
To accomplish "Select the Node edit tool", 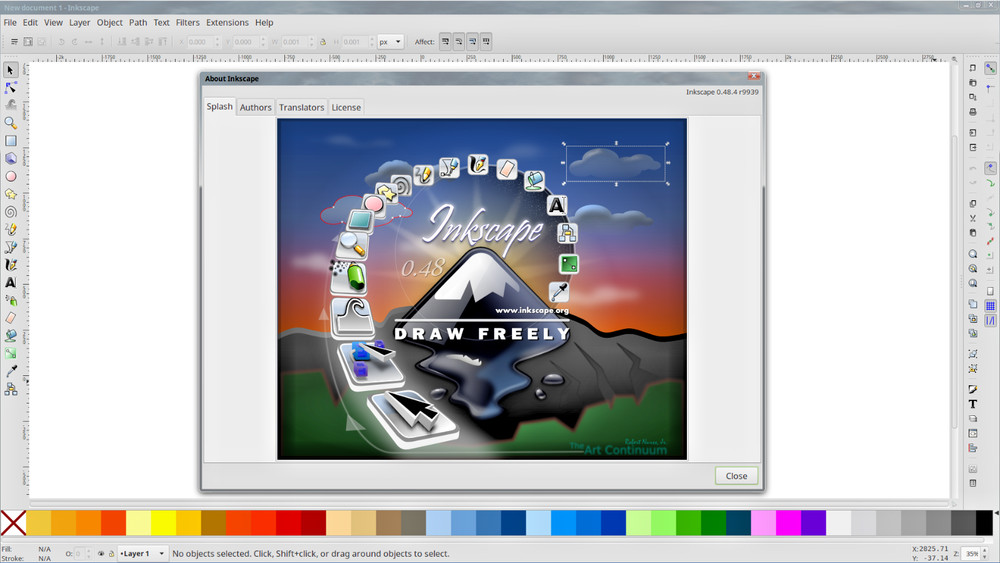I will coord(10,87).
